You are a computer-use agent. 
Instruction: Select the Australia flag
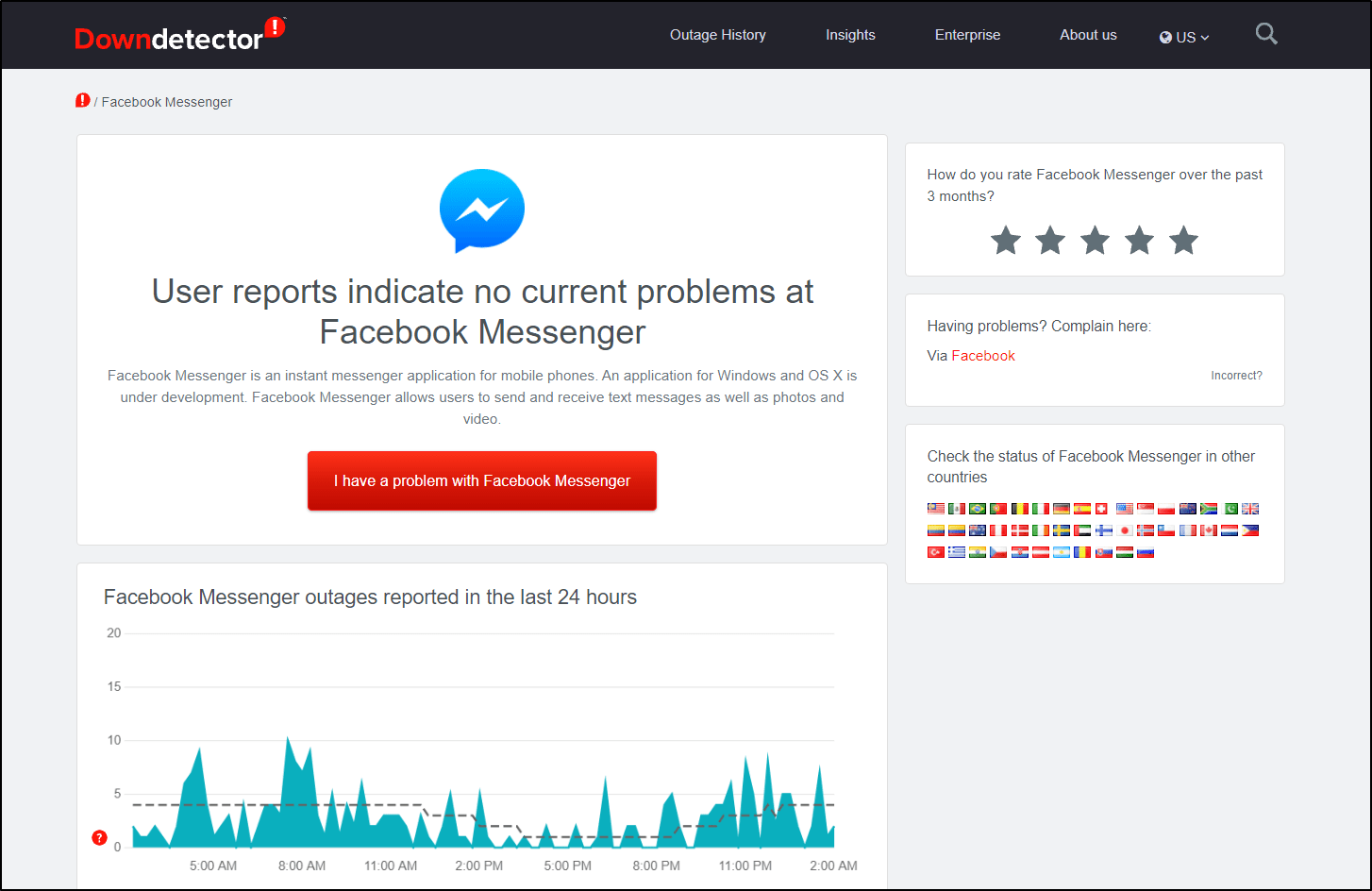click(x=978, y=530)
